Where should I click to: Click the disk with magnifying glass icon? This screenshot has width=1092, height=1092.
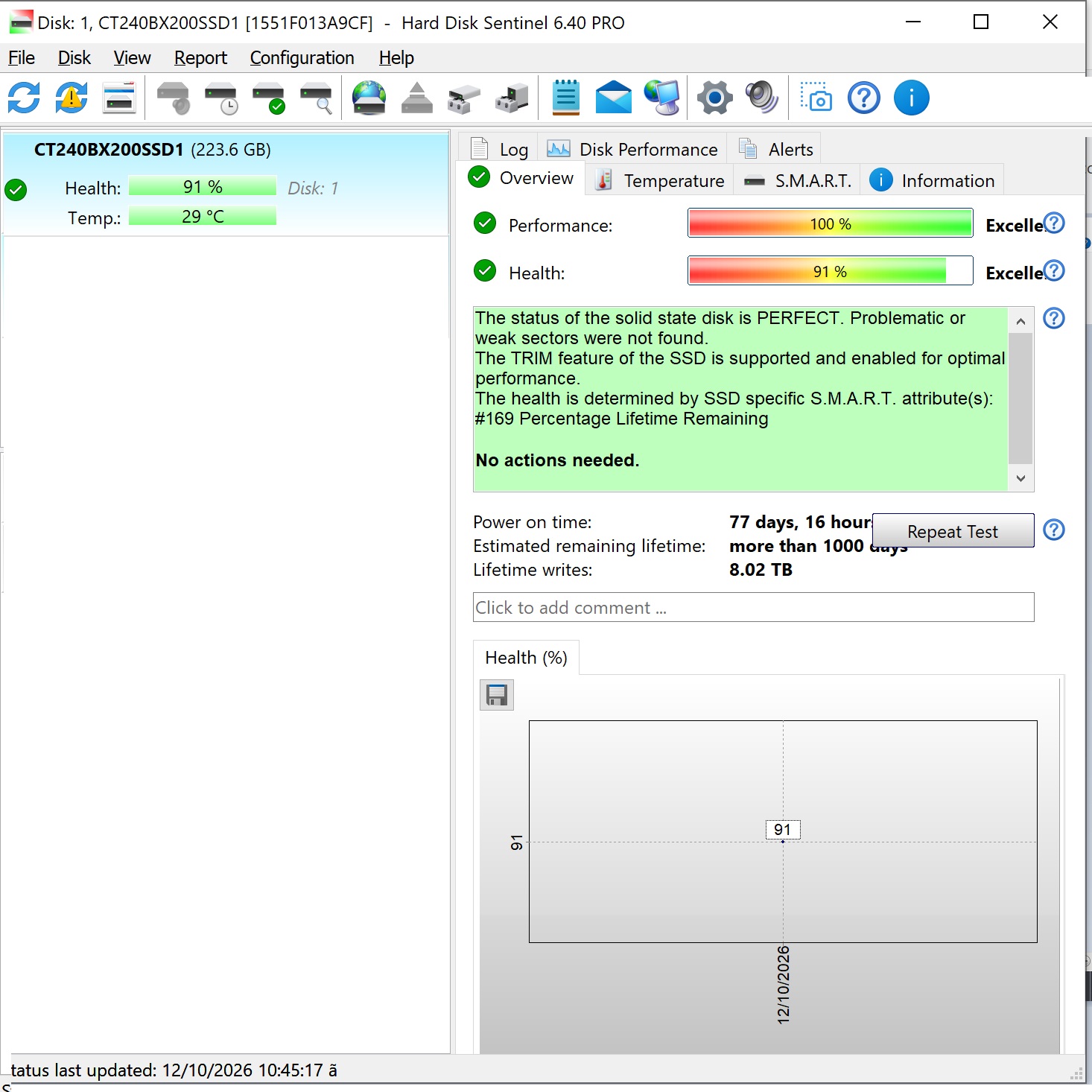[x=317, y=98]
